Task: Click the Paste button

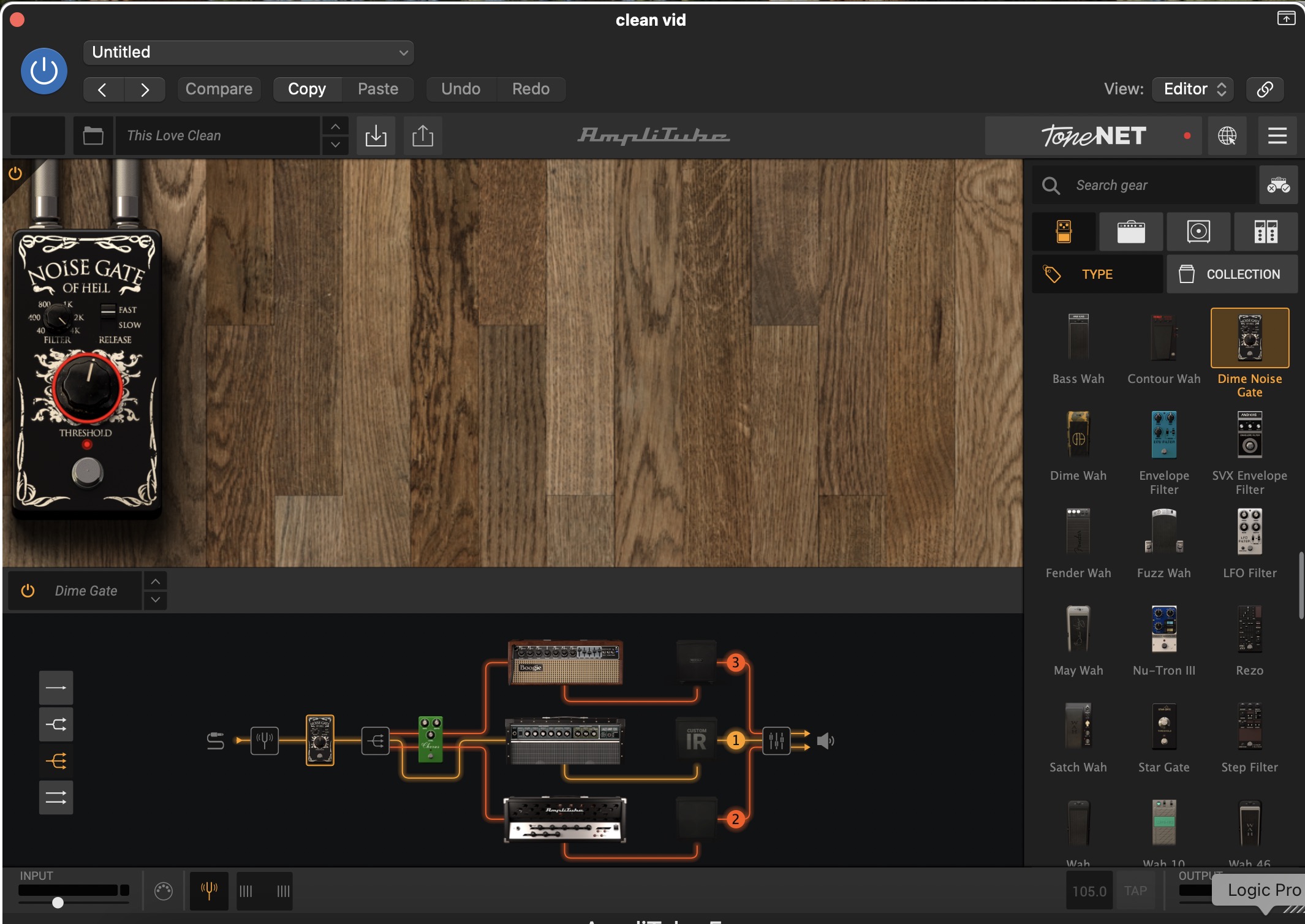Action: coord(378,89)
